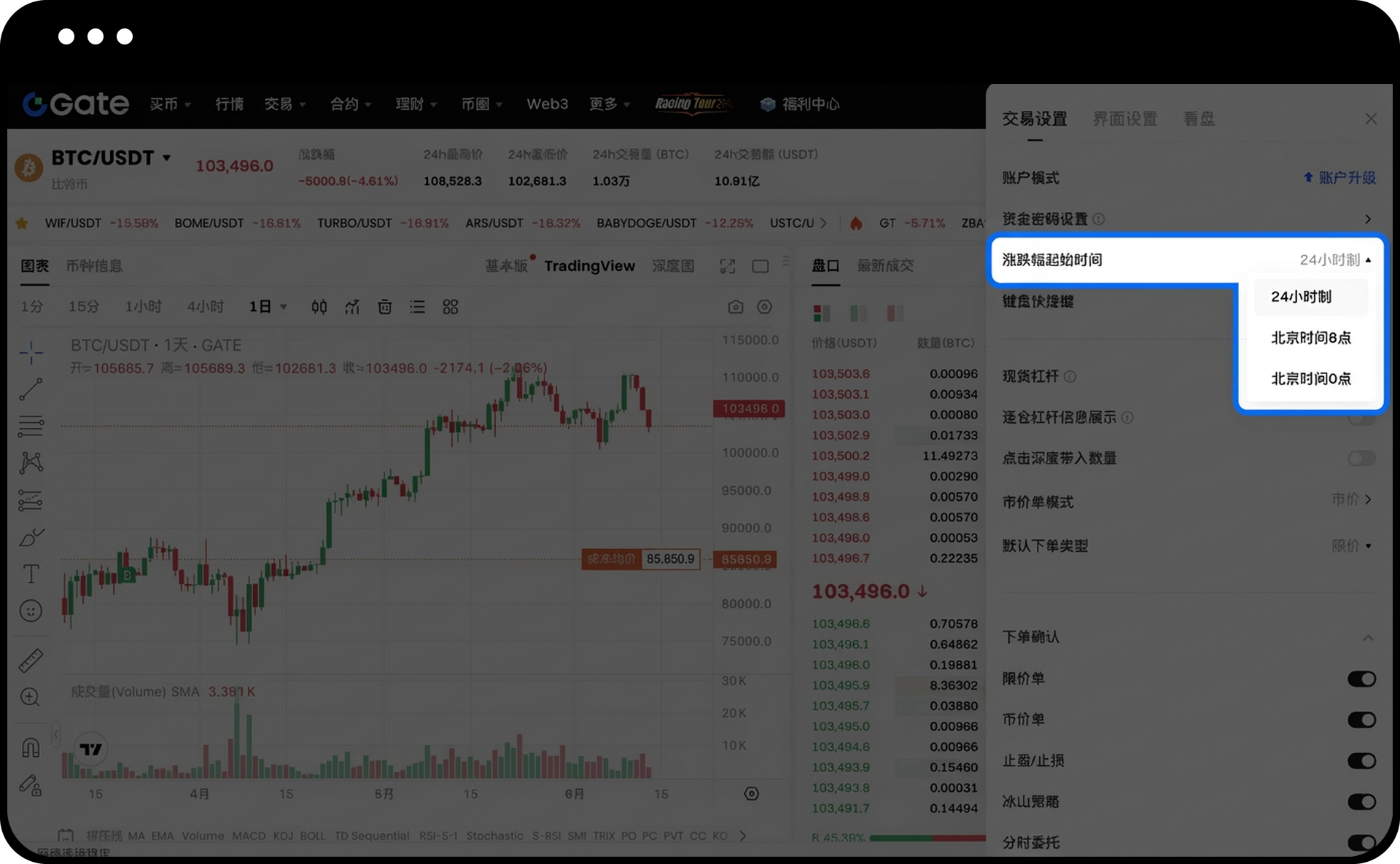Click the chart fullscreen expand icon
Viewport: 1400px width, 864px height.
pos(727,266)
